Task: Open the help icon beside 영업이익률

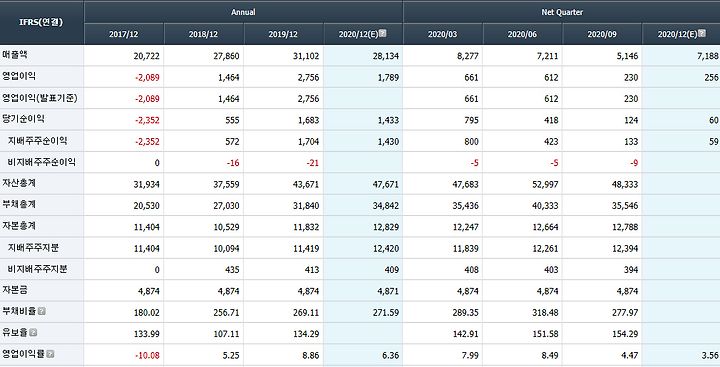Action: 51,354
